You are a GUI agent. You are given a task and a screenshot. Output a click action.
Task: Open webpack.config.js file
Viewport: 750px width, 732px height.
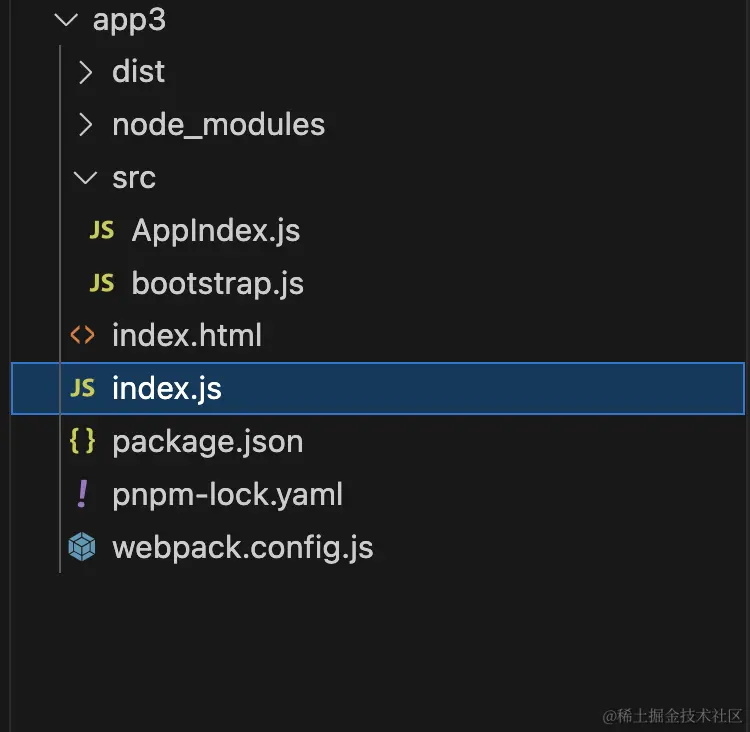click(242, 547)
